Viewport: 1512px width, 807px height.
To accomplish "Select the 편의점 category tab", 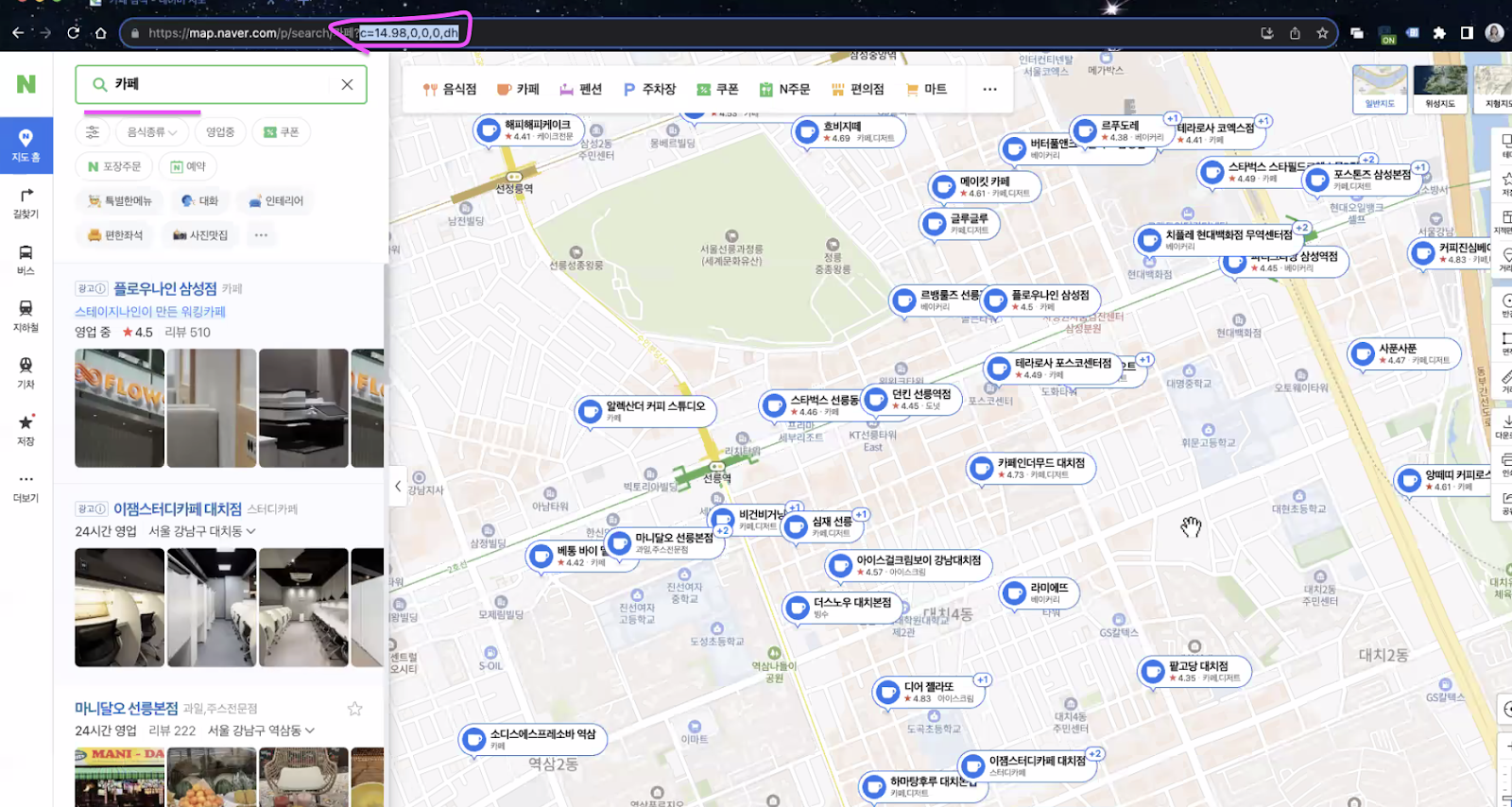I will 857,89.
